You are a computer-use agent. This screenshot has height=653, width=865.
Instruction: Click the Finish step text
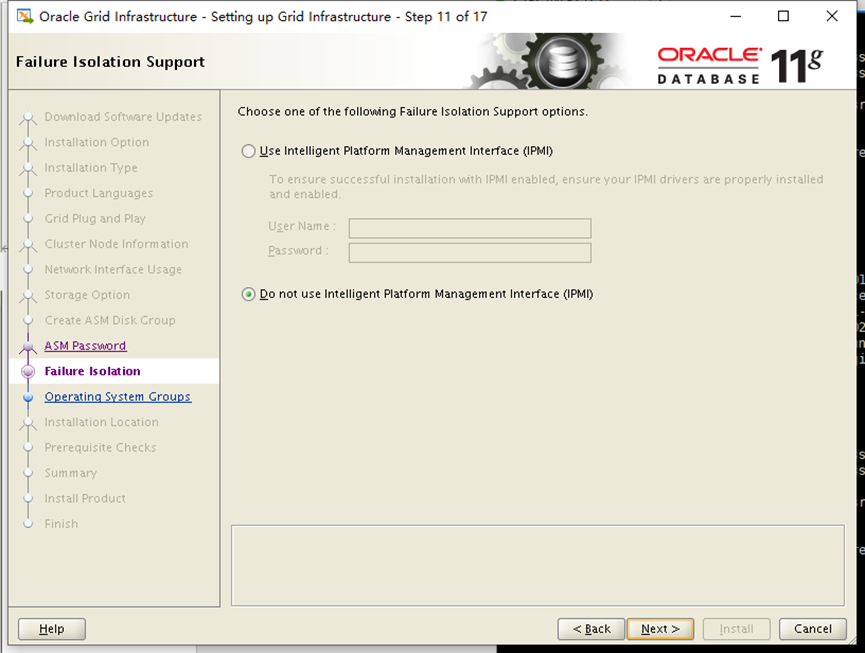point(61,524)
